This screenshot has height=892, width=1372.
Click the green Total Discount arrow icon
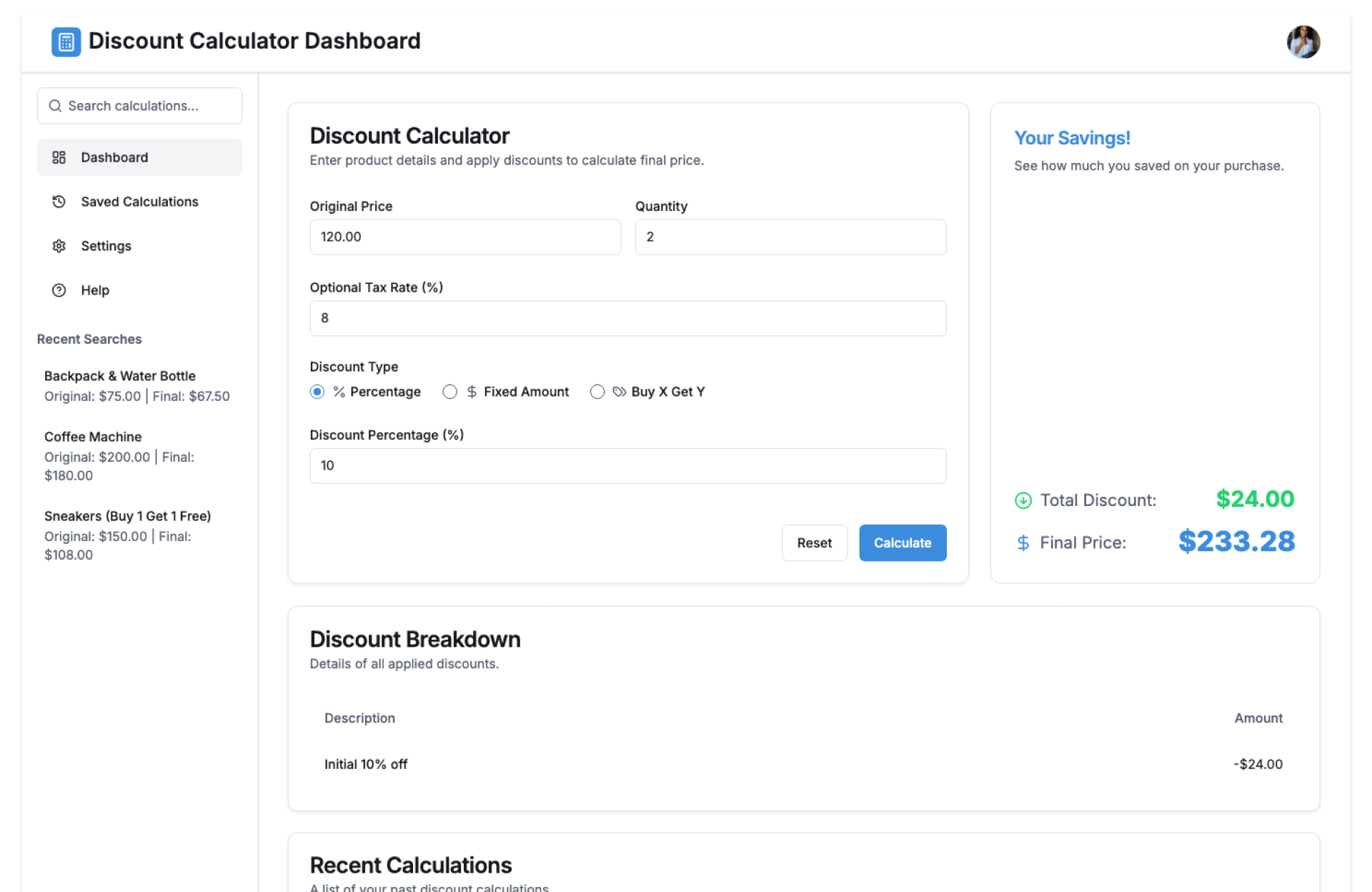1023,500
